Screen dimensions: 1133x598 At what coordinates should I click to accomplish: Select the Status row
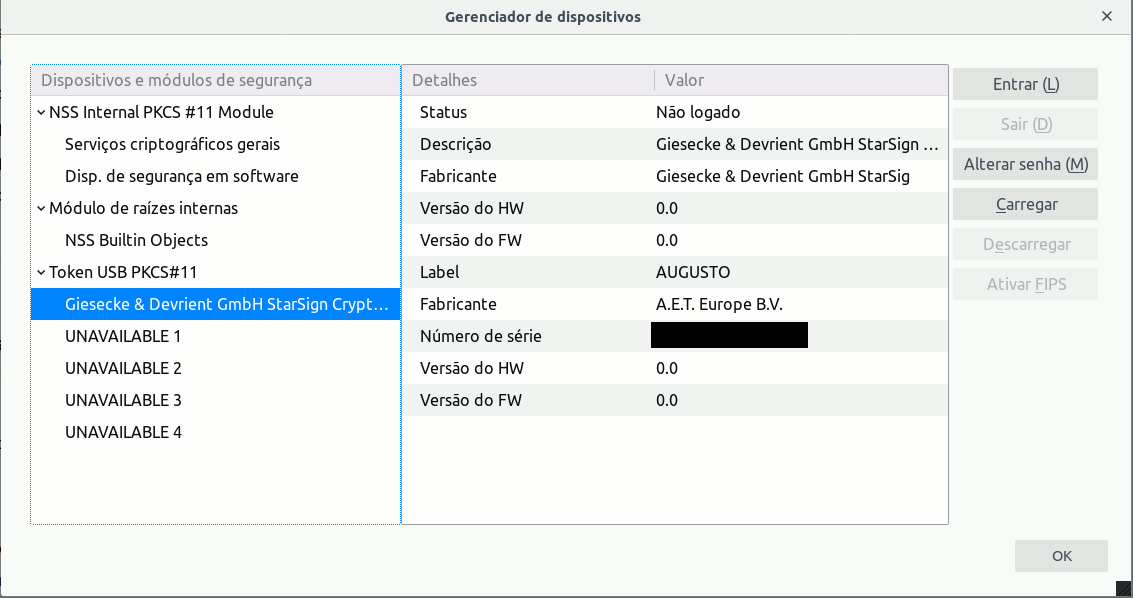click(675, 113)
